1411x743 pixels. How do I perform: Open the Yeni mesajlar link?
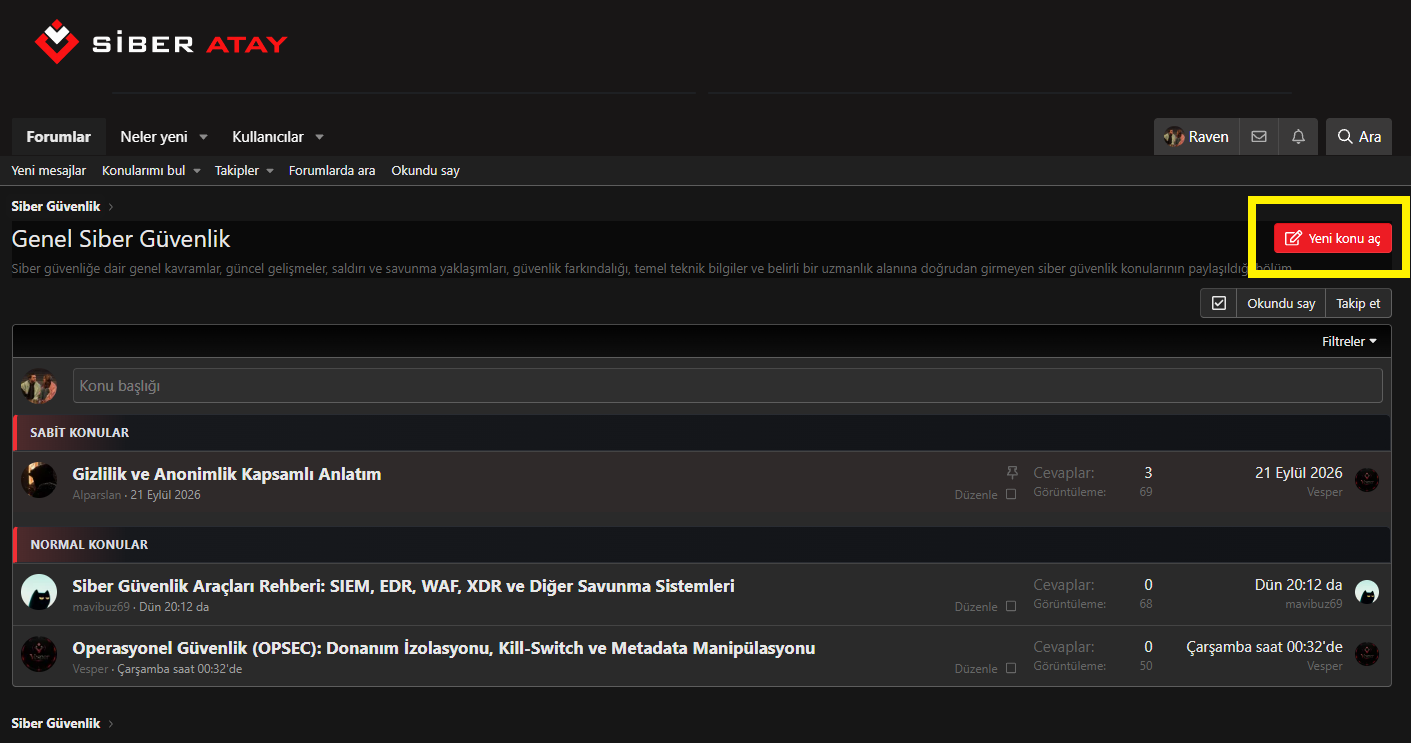[x=49, y=171]
